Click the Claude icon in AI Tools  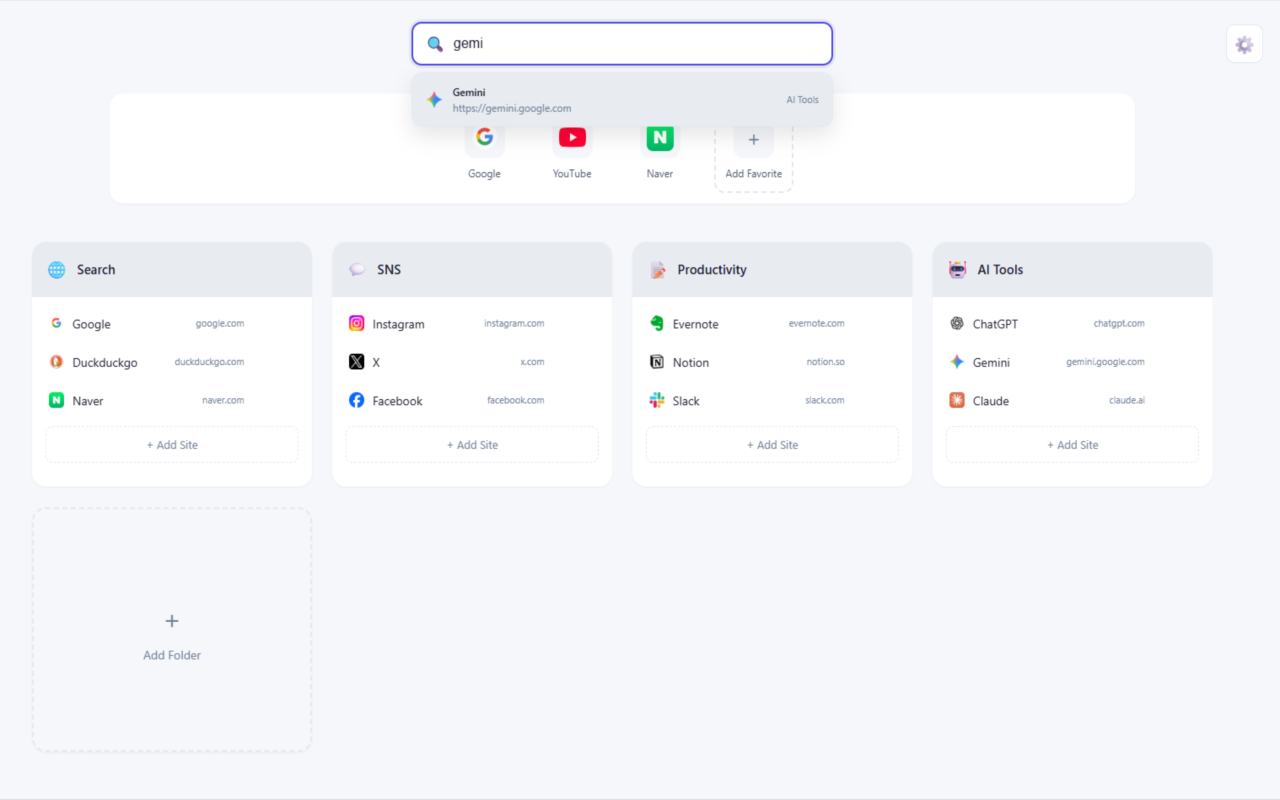(957, 400)
